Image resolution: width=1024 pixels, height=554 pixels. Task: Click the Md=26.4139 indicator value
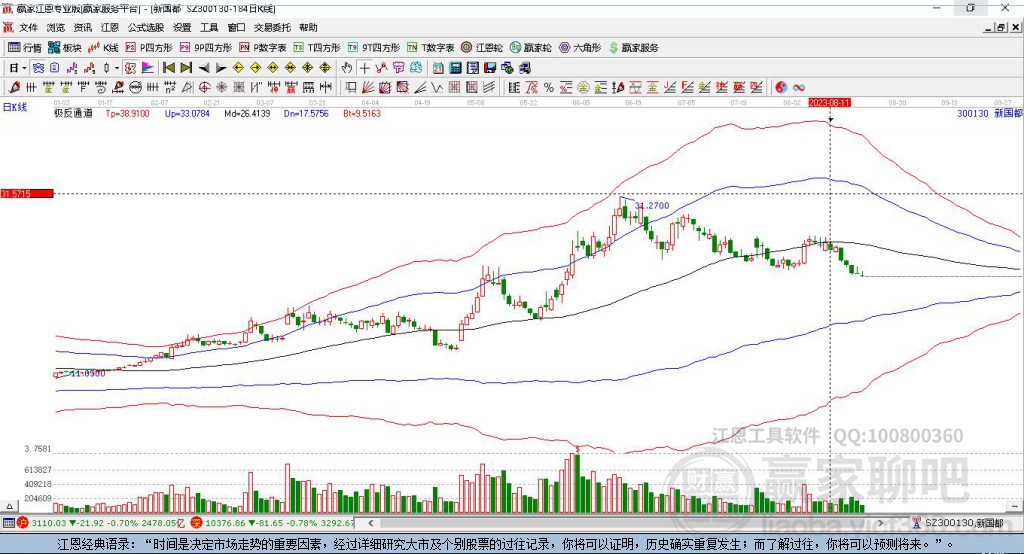point(247,114)
